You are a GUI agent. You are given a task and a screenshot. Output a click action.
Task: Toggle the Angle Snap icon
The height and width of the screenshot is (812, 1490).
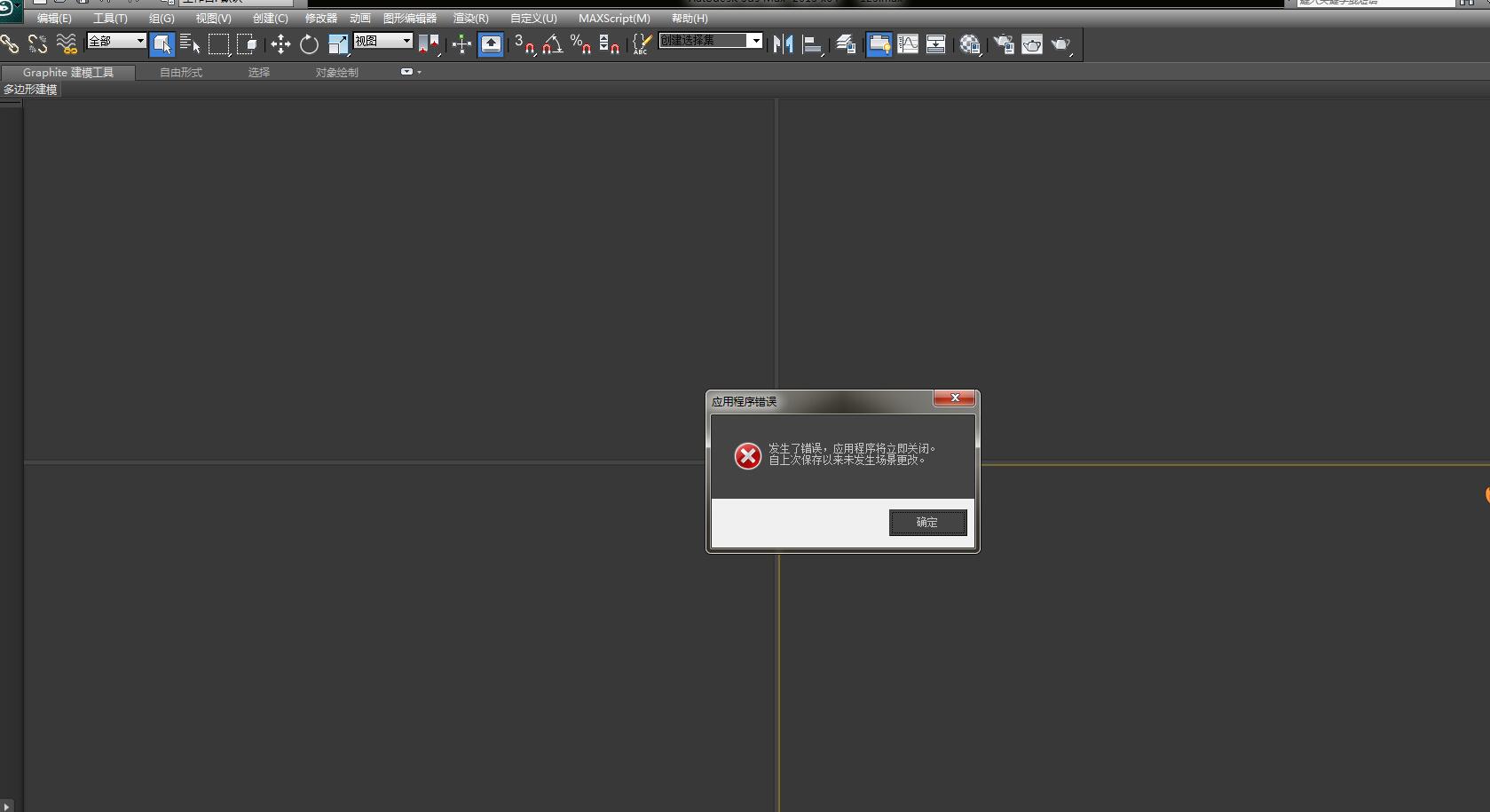click(x=553, y=43)
